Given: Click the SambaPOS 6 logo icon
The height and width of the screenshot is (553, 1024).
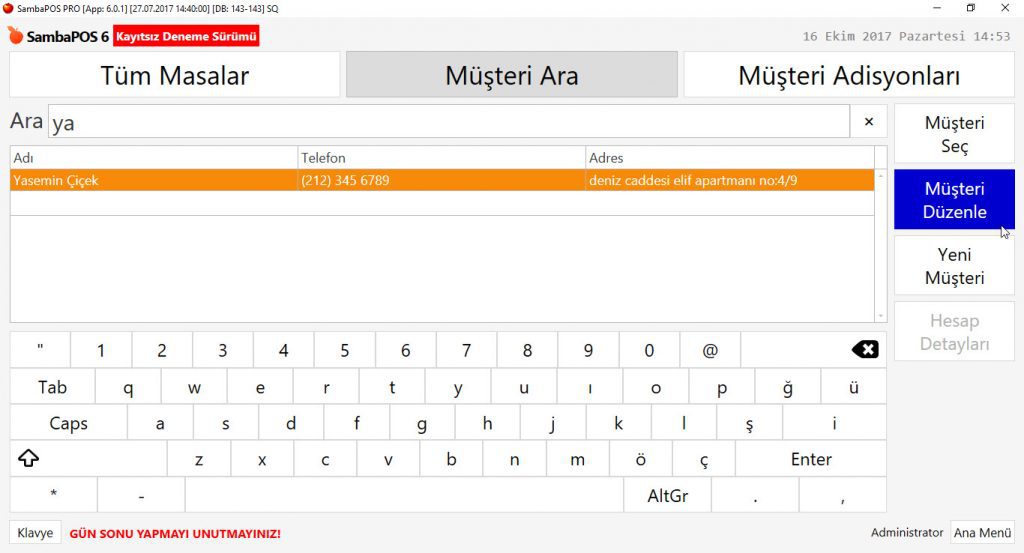Looking at the screenshot, I should (x=16, y=36).
